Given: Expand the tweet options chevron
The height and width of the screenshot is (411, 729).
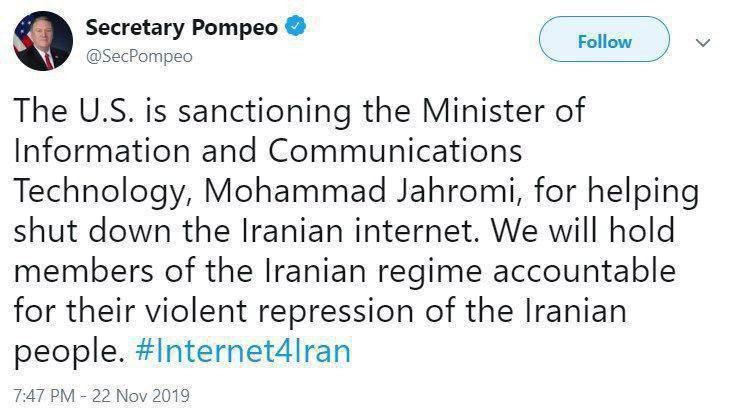Looking at the screenshot, I should (x=702, y=42).
